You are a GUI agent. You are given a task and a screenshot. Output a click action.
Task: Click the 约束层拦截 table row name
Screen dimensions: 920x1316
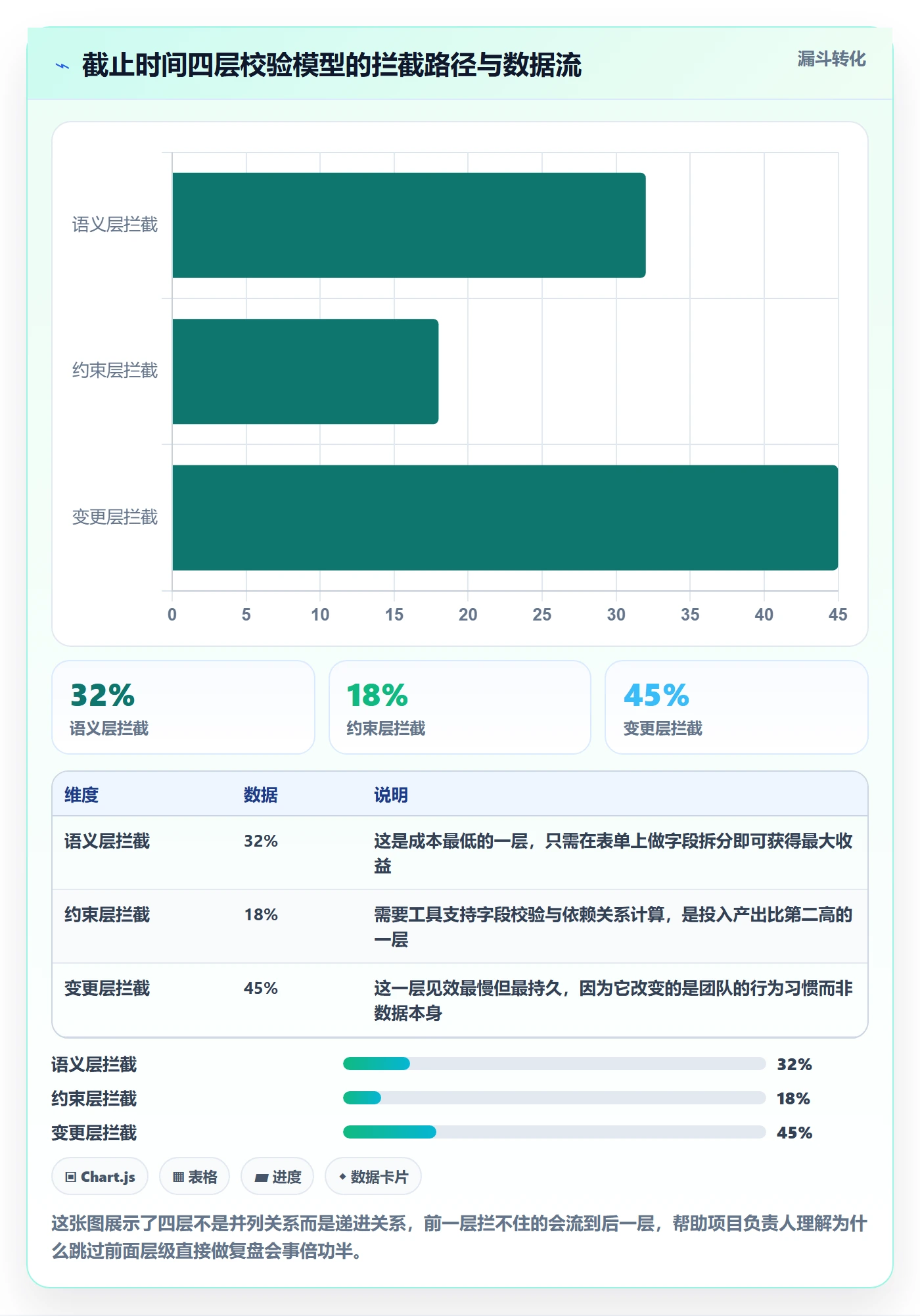[x=107, y=914]
